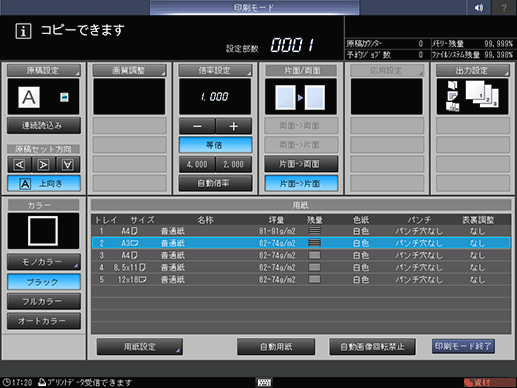
Task: Select tray 1 A4 paper row
Action: tap(301, 231)
